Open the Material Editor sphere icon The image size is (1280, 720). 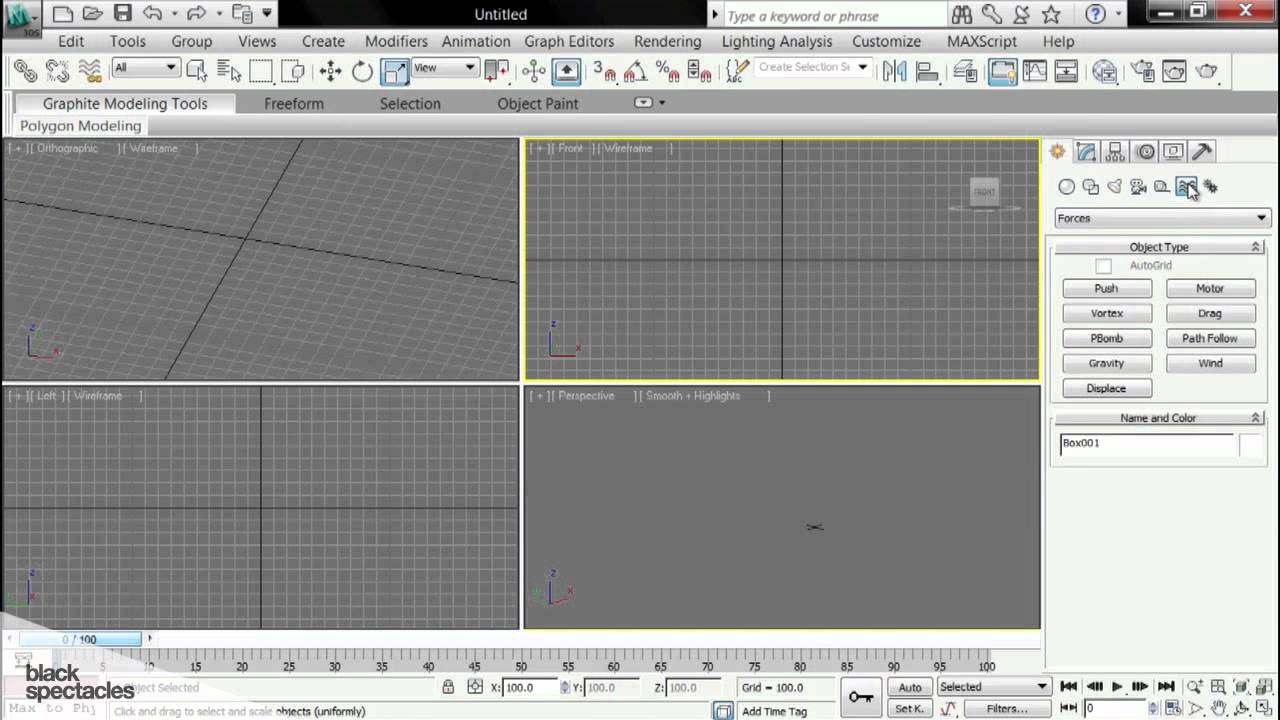(x=1104, y=71)
